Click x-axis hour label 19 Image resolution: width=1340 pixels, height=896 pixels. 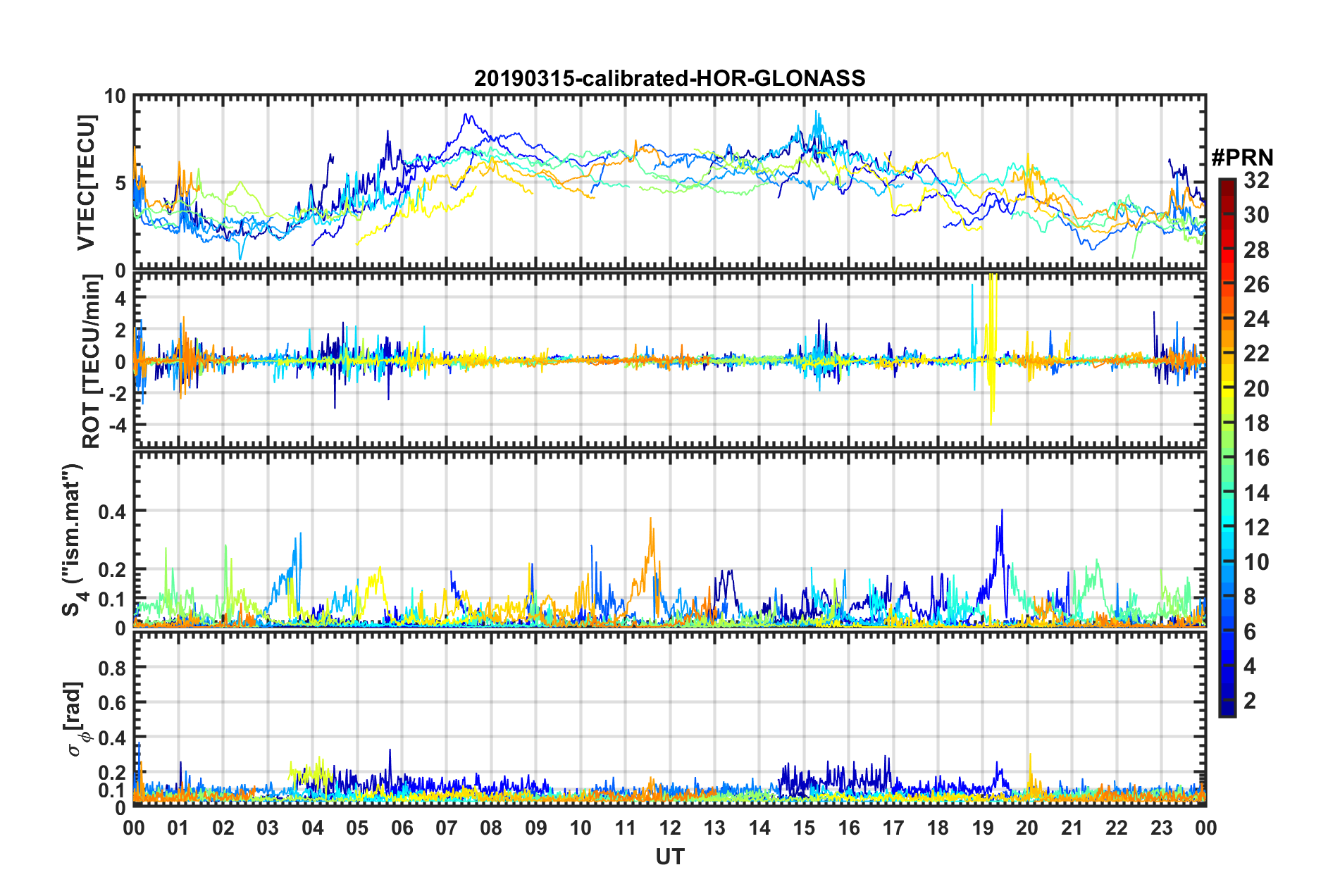[983, 828]
